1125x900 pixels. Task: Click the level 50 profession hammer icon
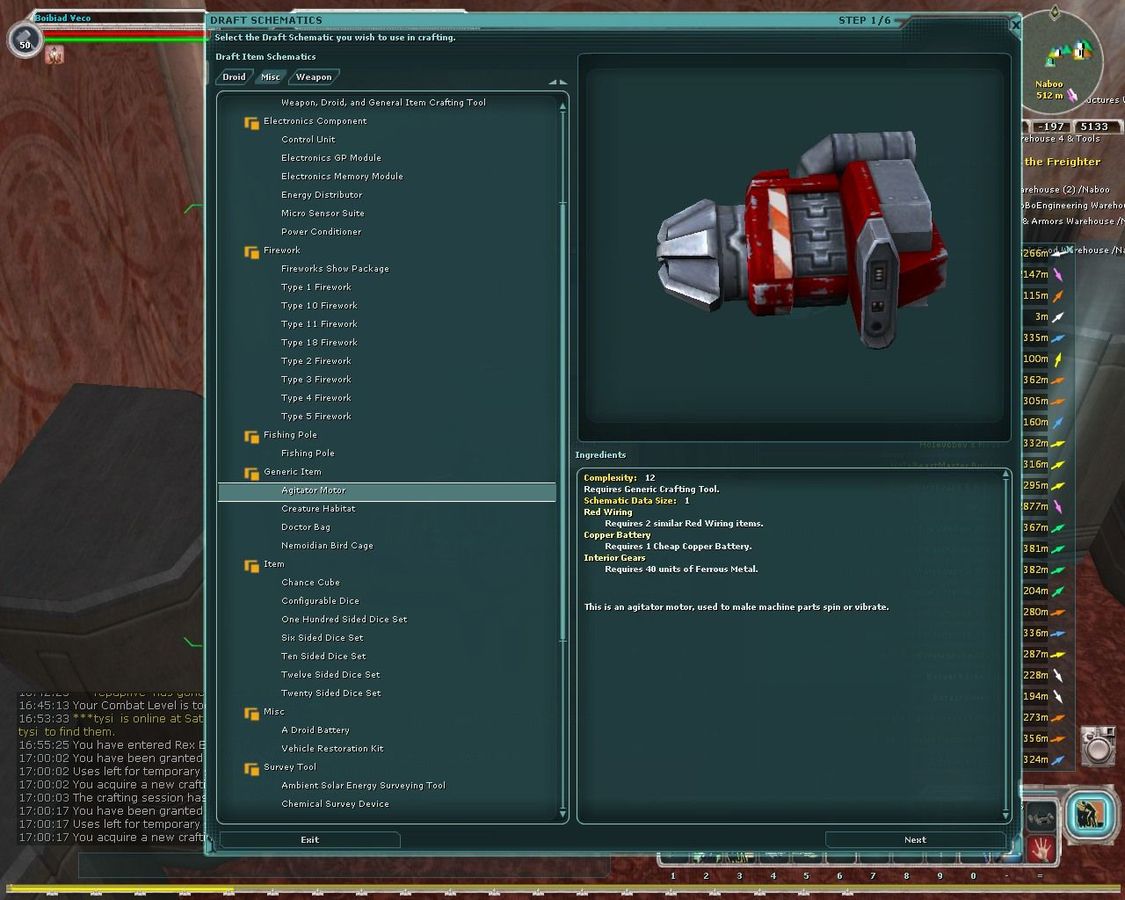coord(24,40)
